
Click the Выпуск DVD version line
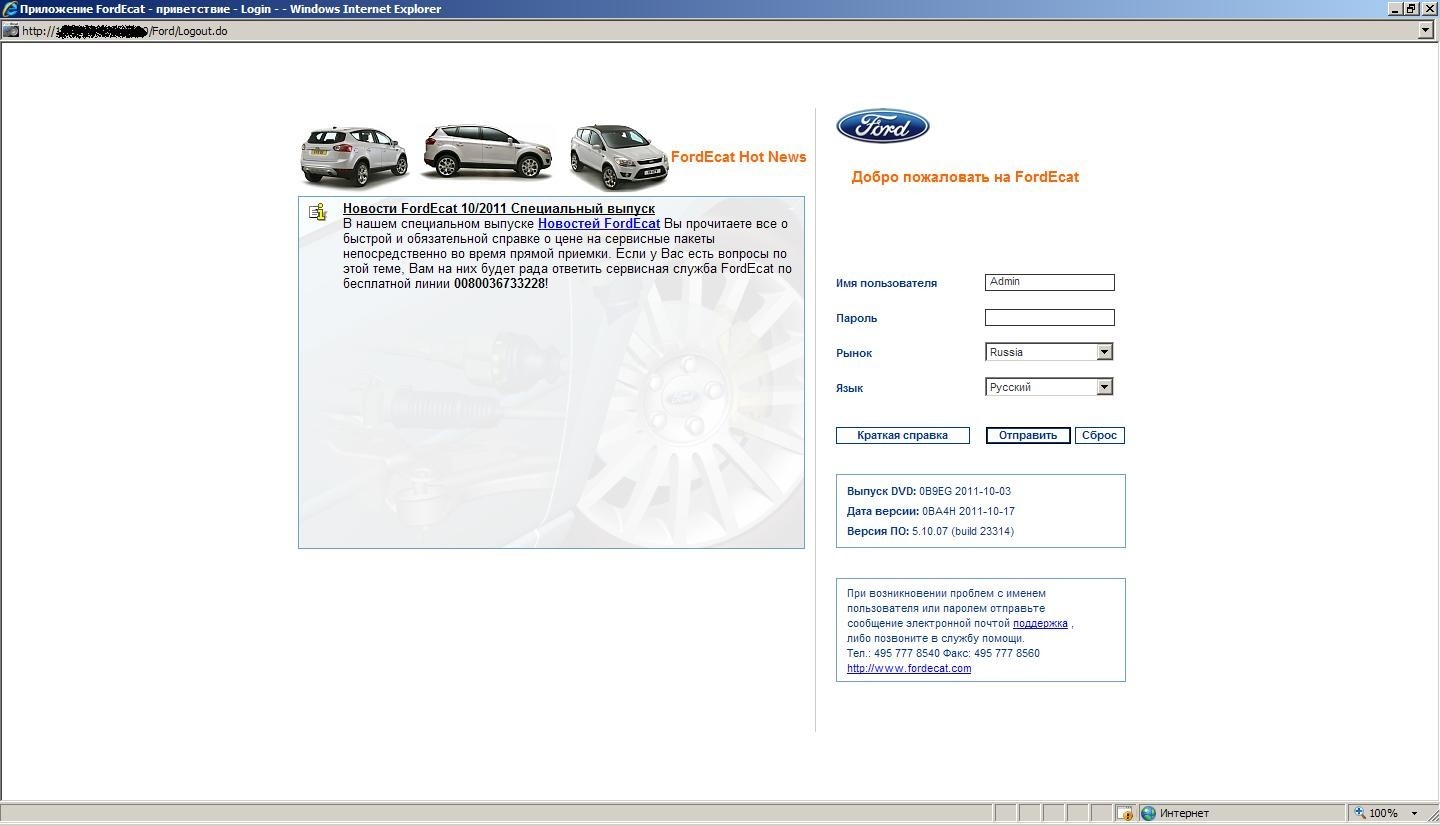929,491
